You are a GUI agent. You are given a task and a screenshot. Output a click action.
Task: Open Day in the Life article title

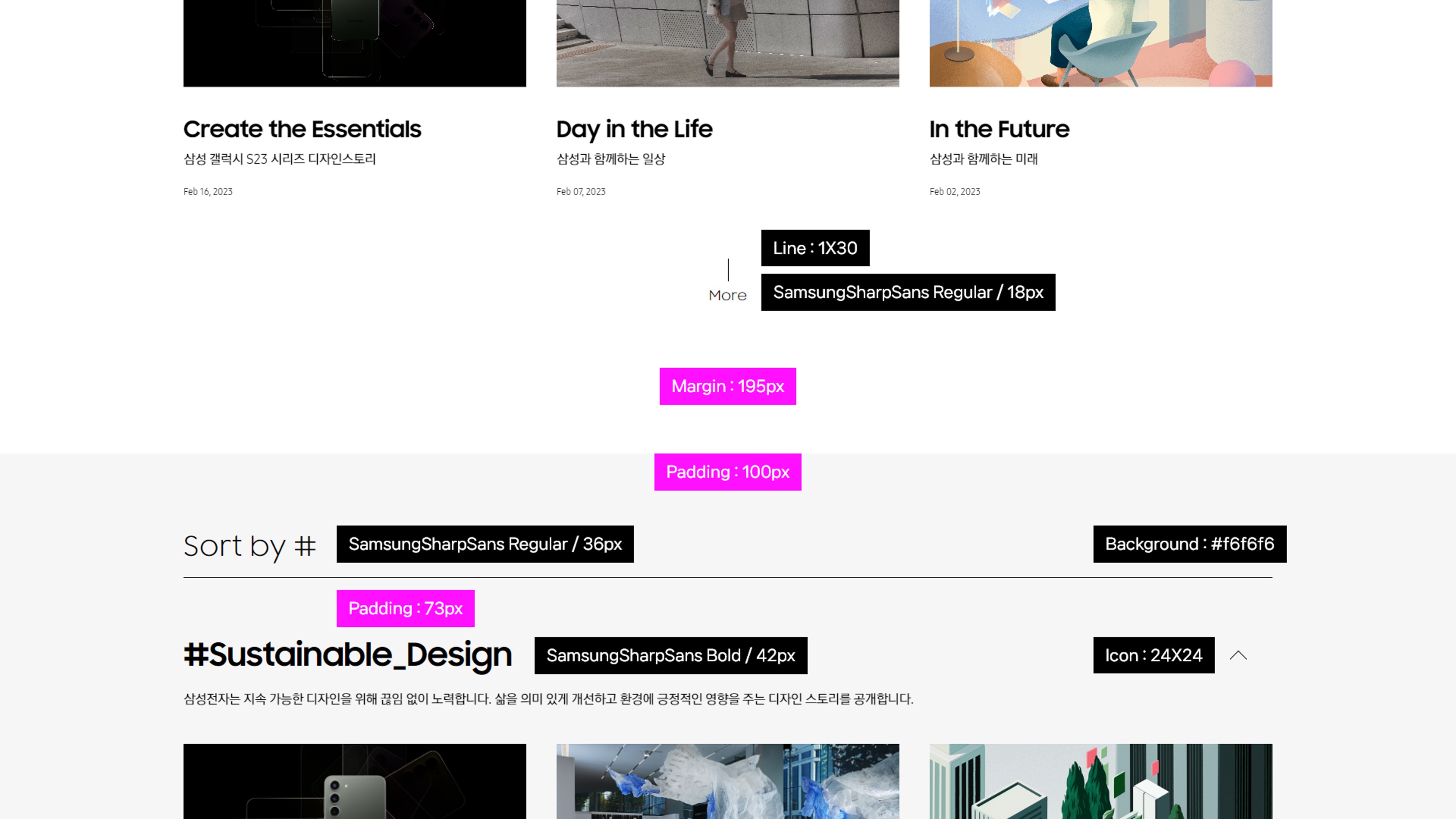pyautogui.click(x=634, y=129)
